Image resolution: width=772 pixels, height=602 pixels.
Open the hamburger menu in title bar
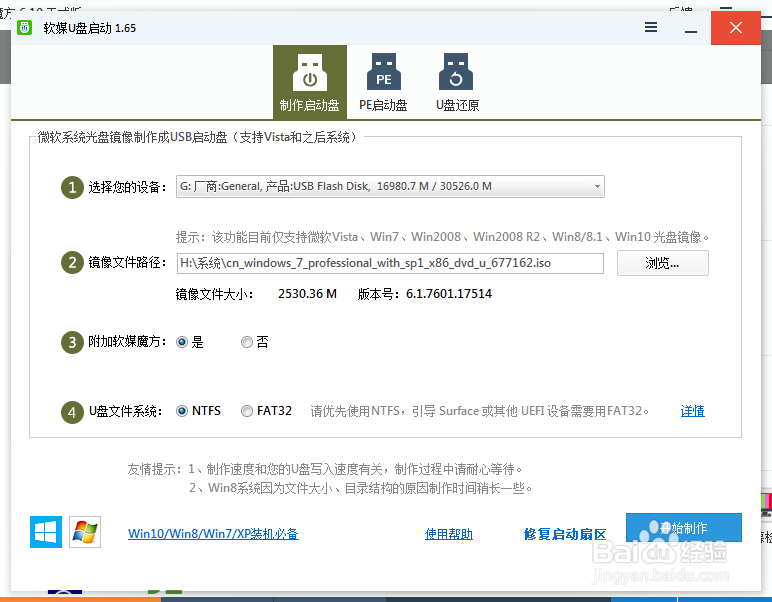651,27
